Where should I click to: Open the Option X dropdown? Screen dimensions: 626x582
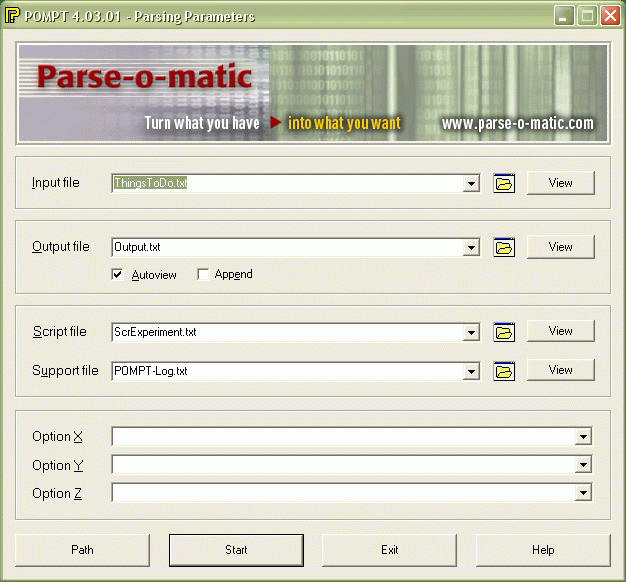[583, 436]
